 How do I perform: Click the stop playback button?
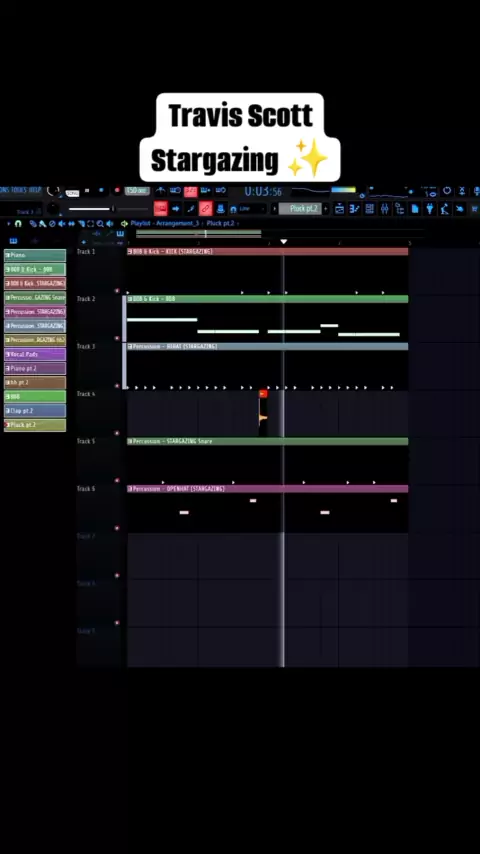87,191
